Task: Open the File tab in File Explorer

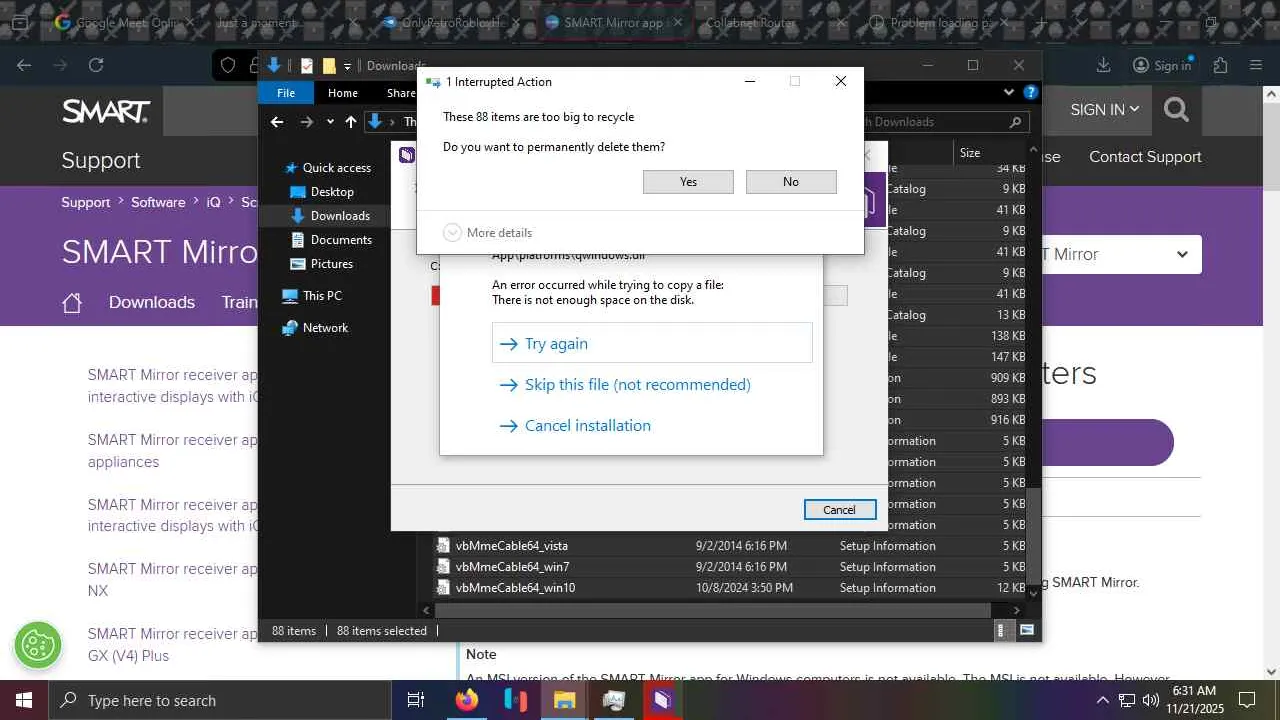Action: point(286,93)
